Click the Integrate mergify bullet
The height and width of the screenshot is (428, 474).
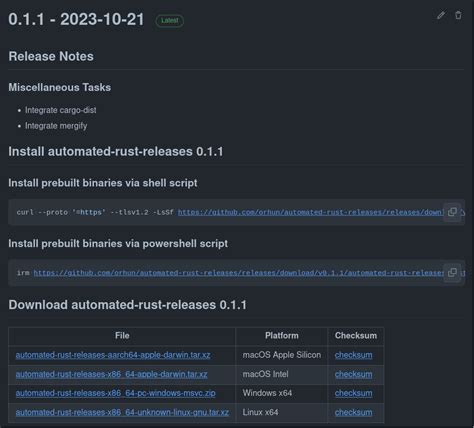56,126
